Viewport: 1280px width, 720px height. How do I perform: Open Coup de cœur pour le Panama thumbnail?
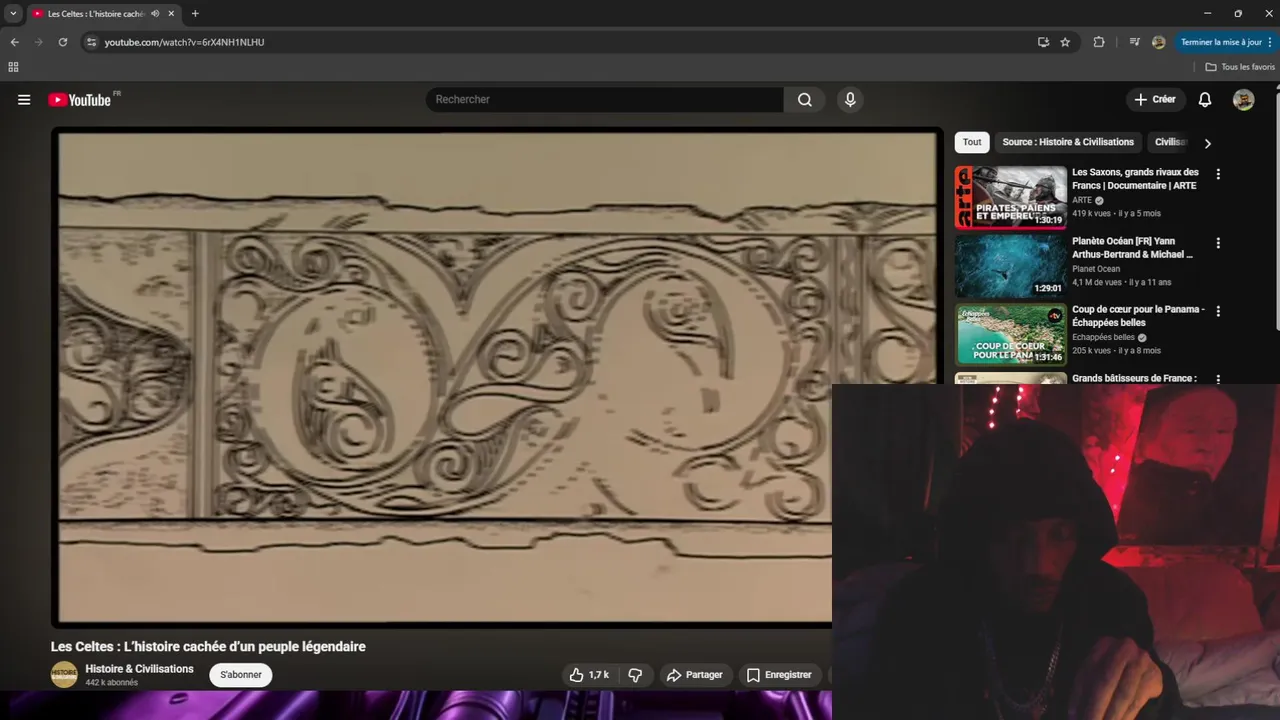pos(1010,335)
